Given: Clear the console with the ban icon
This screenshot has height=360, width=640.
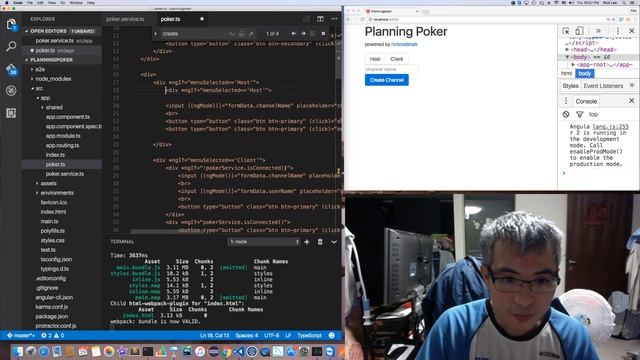Looking at the screenshot, I should click(566, 114).
